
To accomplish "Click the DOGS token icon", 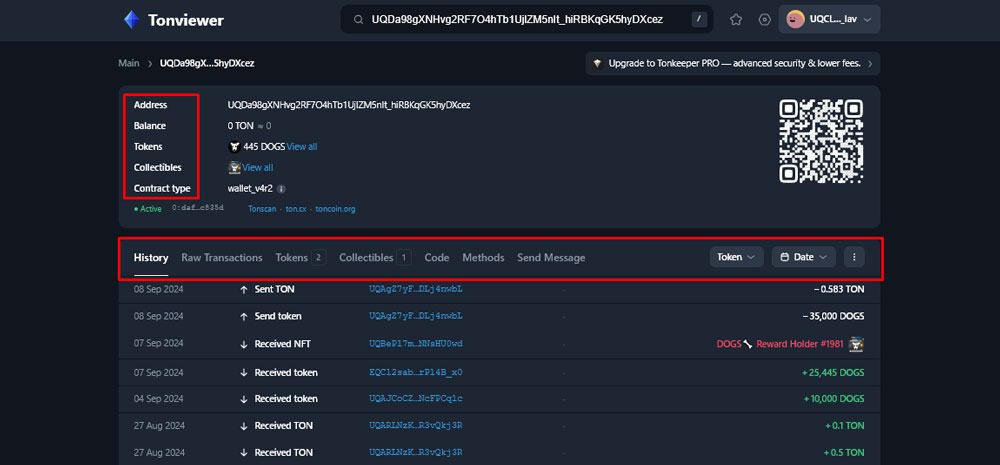I will click(x=234, y=147).
